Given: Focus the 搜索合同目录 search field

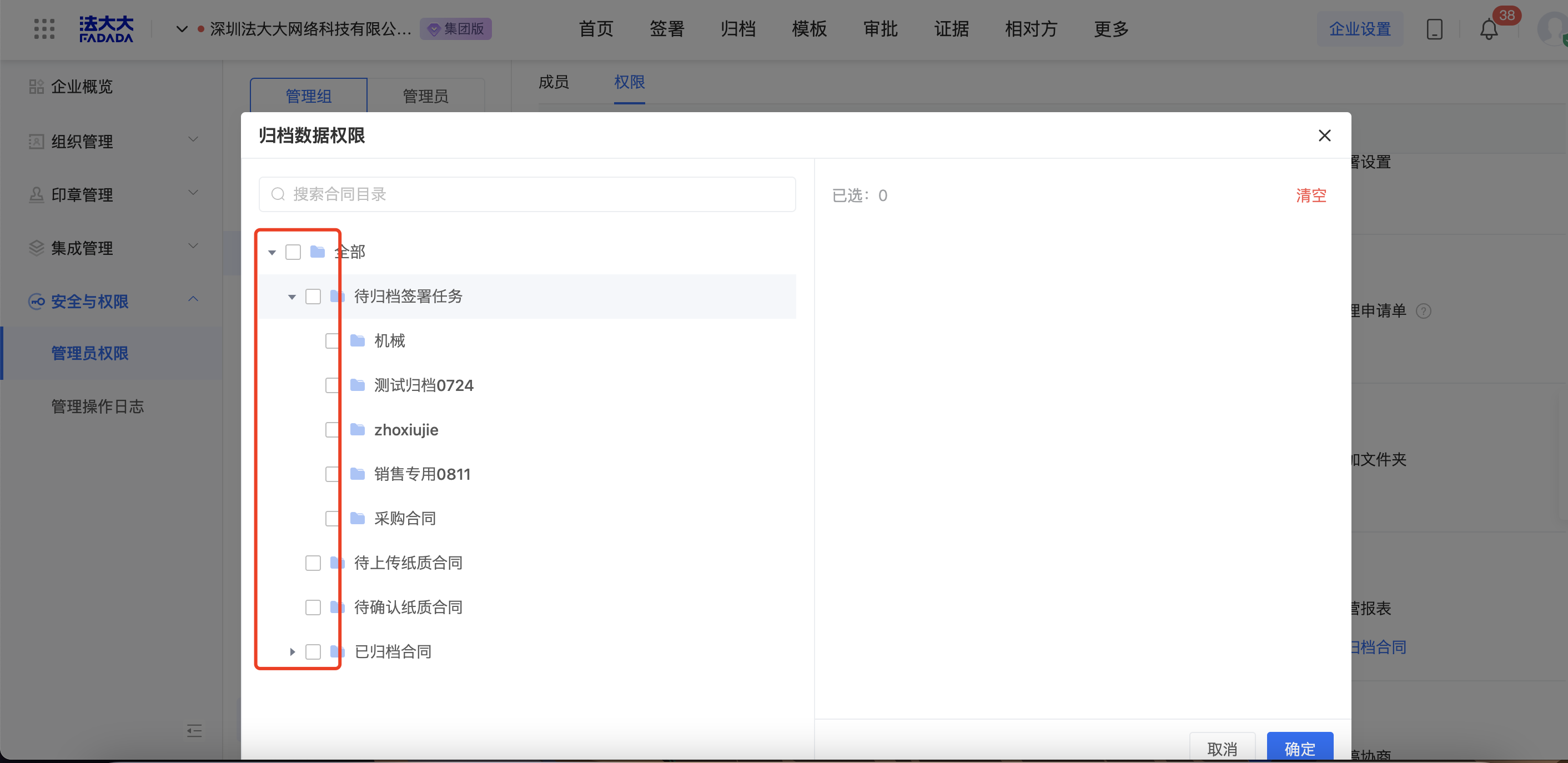Looking at the screenshot, I should point(527,194).
